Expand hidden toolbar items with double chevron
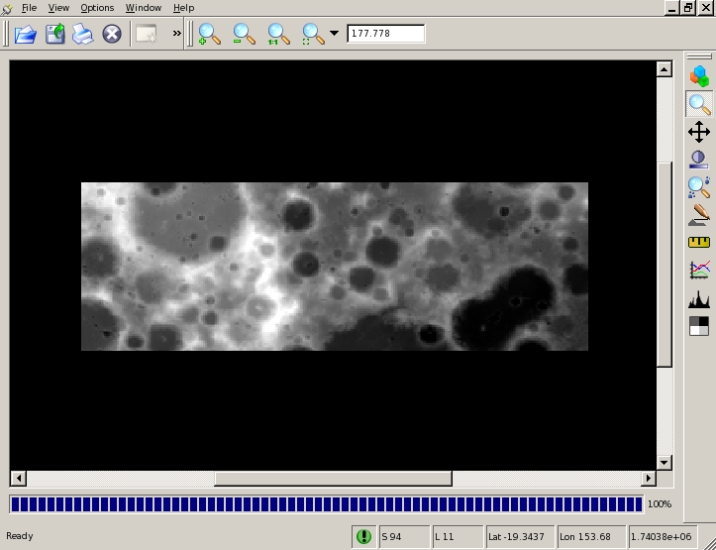716x550 pixels. (x=177, y=34)
